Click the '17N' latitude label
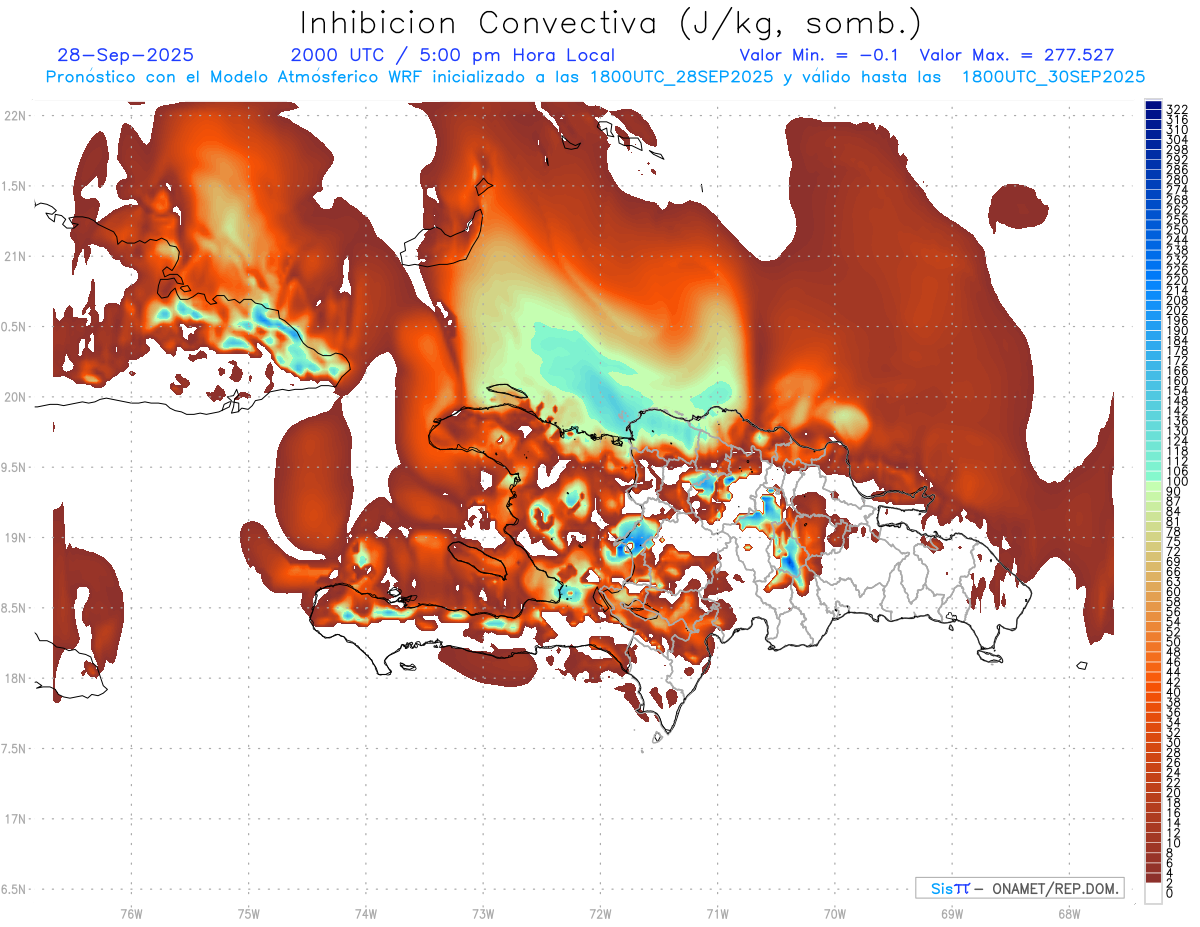The width and height of the screenshot is (1200, 927). pos(16,820)
